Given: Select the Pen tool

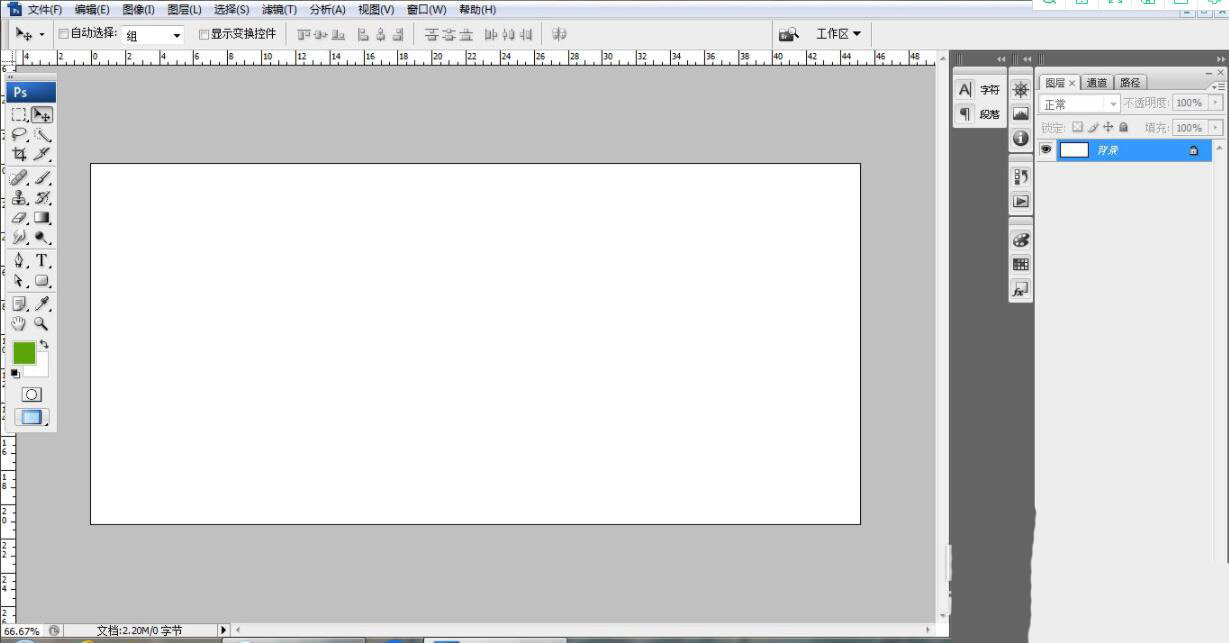Looking at the screenshot, I should pyautogui.click(x=19, y=261).
